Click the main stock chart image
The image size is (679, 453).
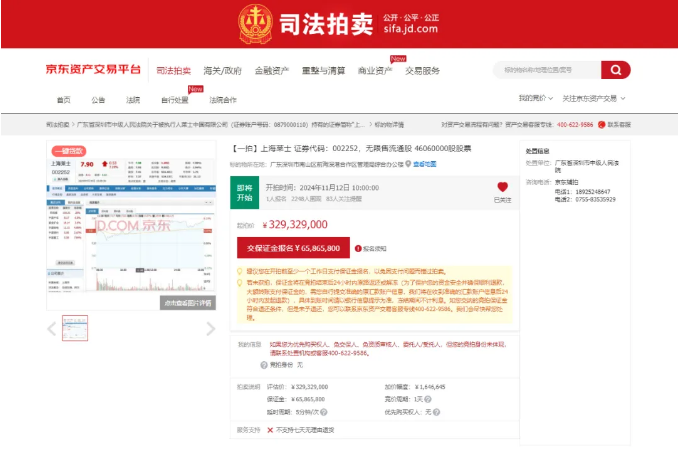(131, 225)
